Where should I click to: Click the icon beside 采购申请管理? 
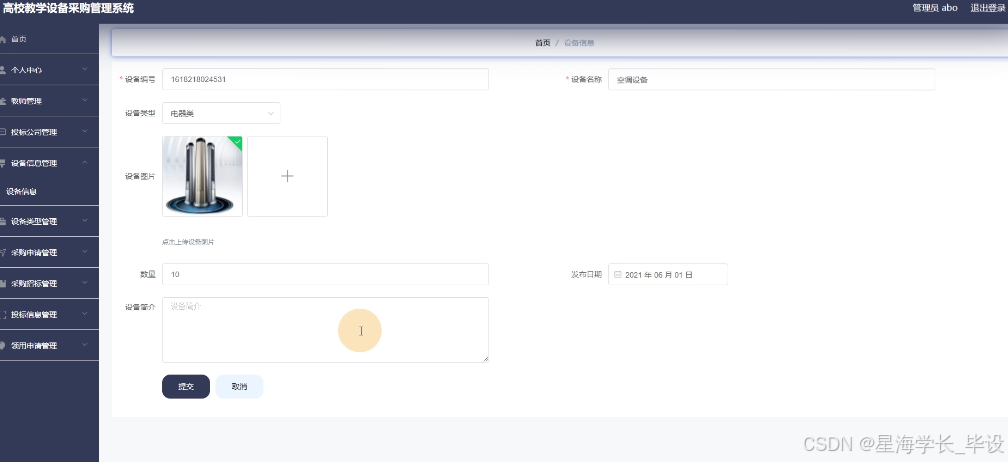pyautogui.click(x=3, y=252)
